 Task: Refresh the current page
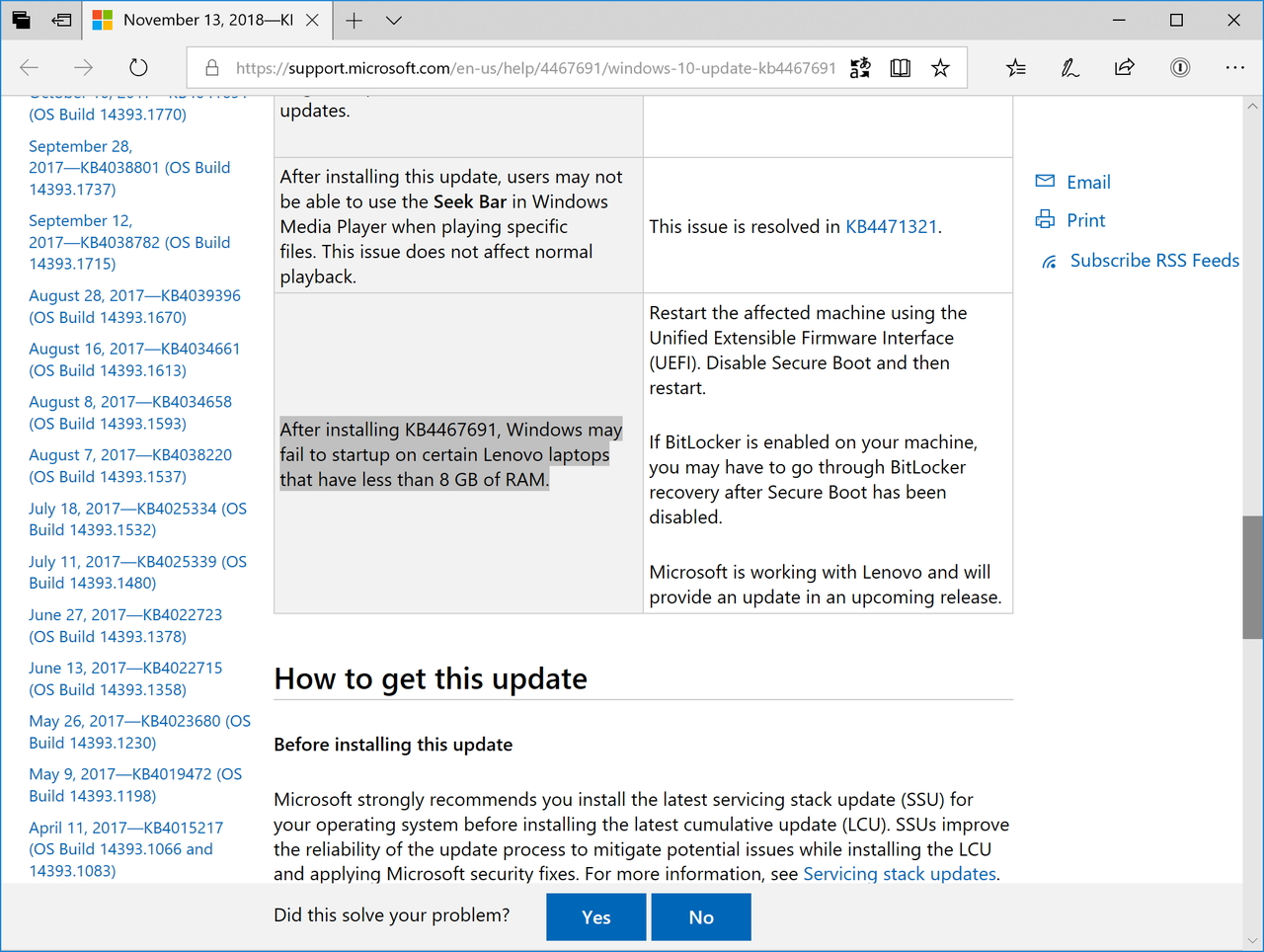coord(138,67)
